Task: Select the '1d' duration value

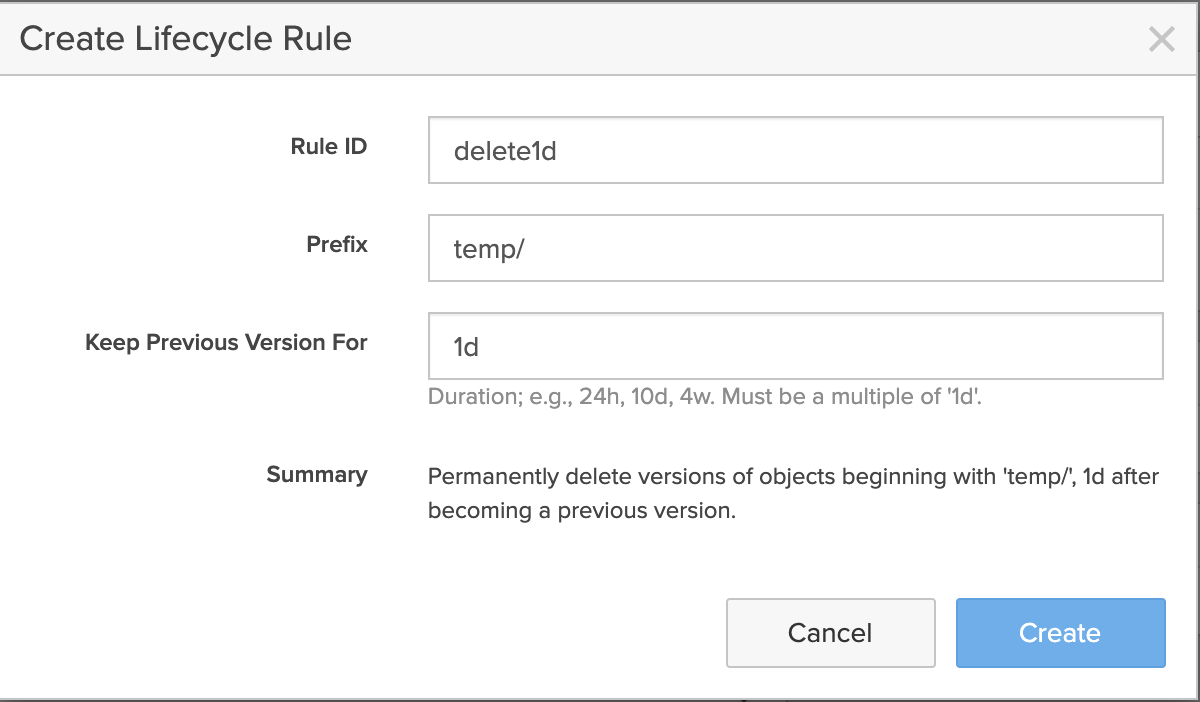Action: click(x=464, y=345)
